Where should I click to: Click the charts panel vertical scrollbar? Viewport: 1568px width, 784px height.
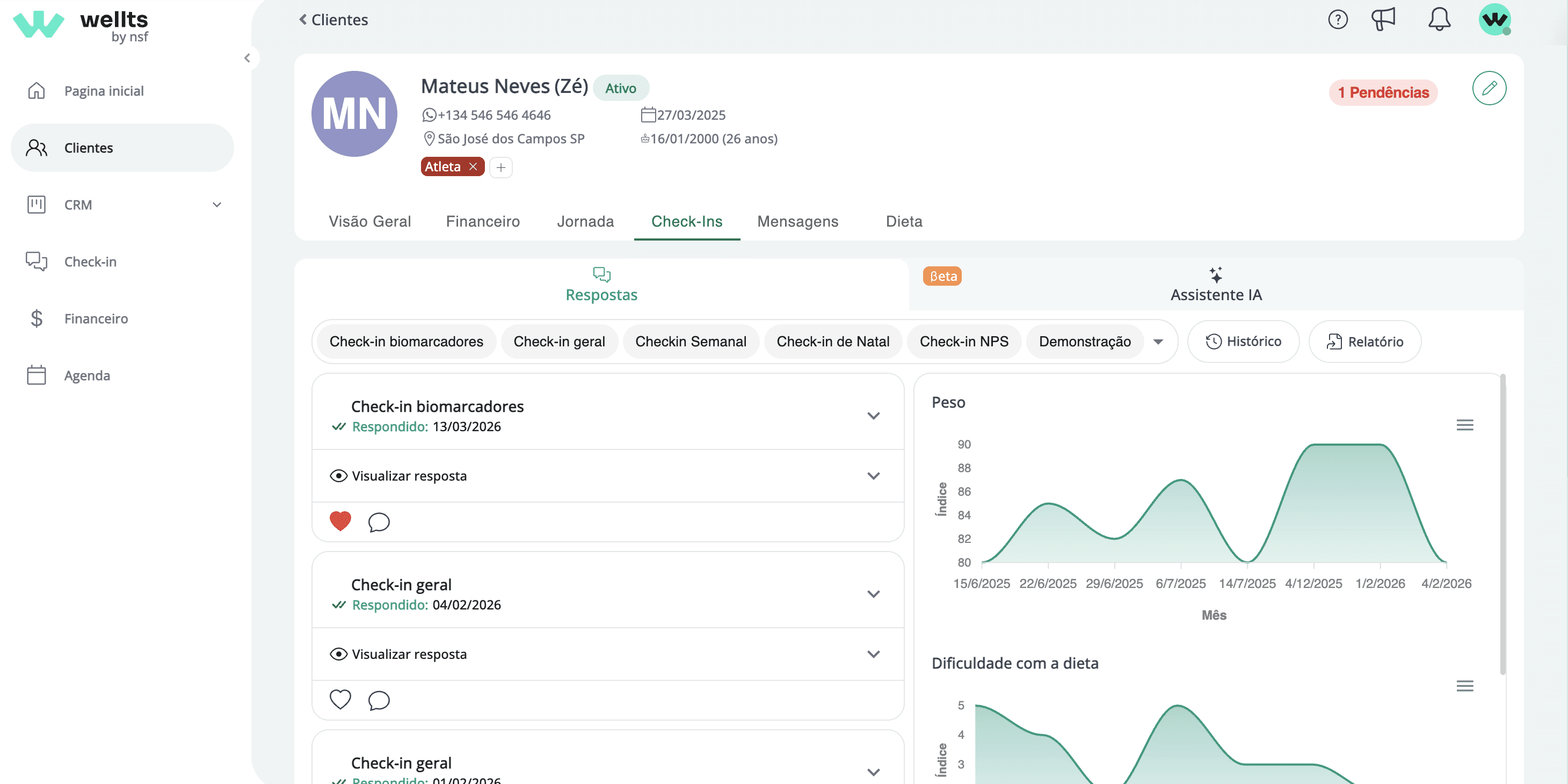tap(1502, 524)
